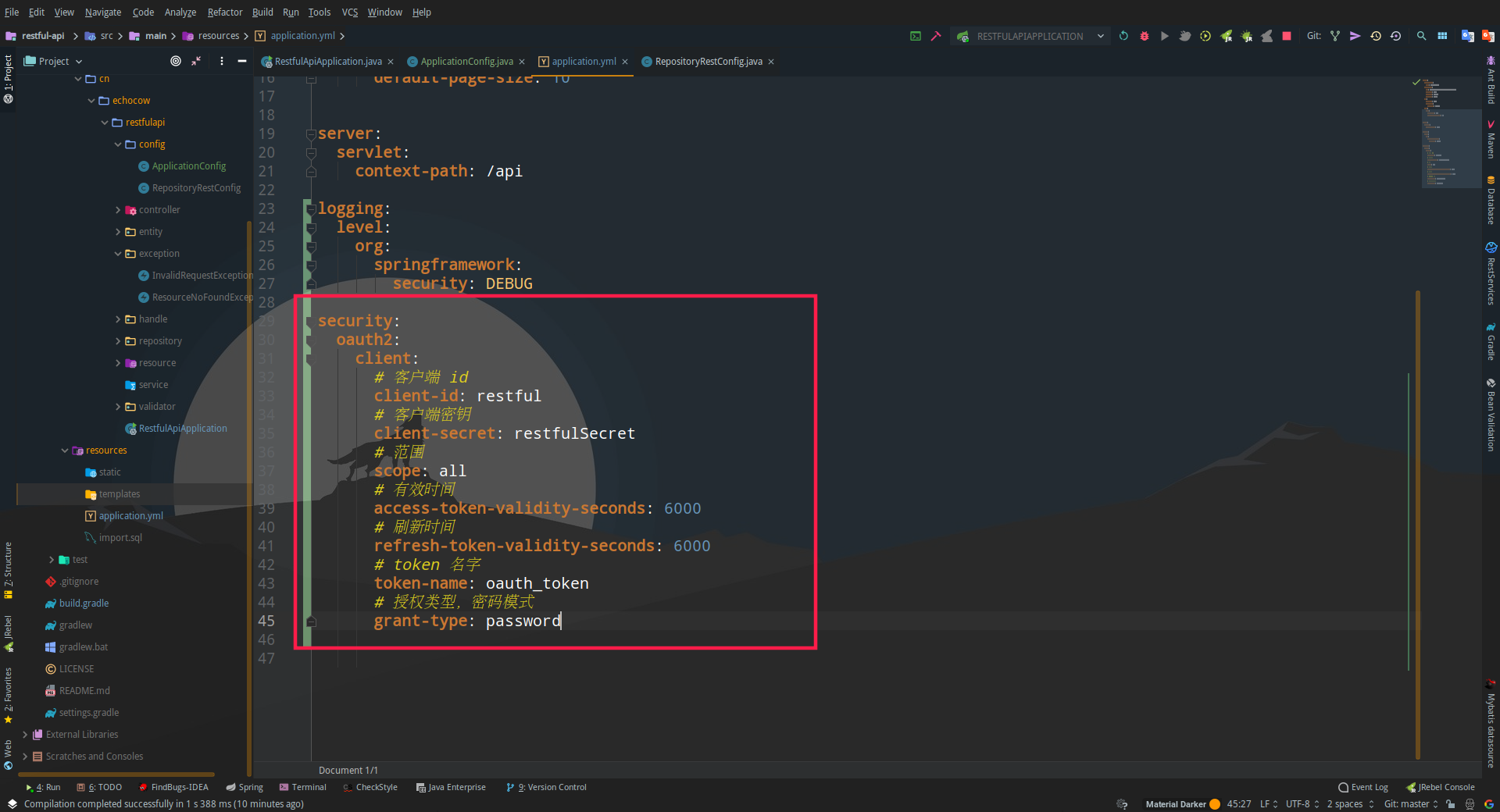Expand External Libraries node
Image resolution: width=1500 pixels, height=812 pixels.
tap(25, 735)
